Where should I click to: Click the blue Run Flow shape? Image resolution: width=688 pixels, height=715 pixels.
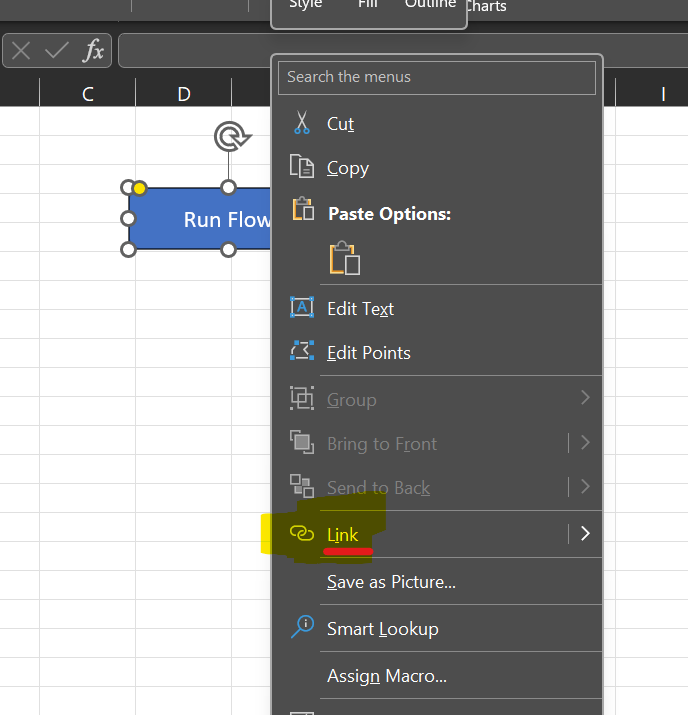200,219
